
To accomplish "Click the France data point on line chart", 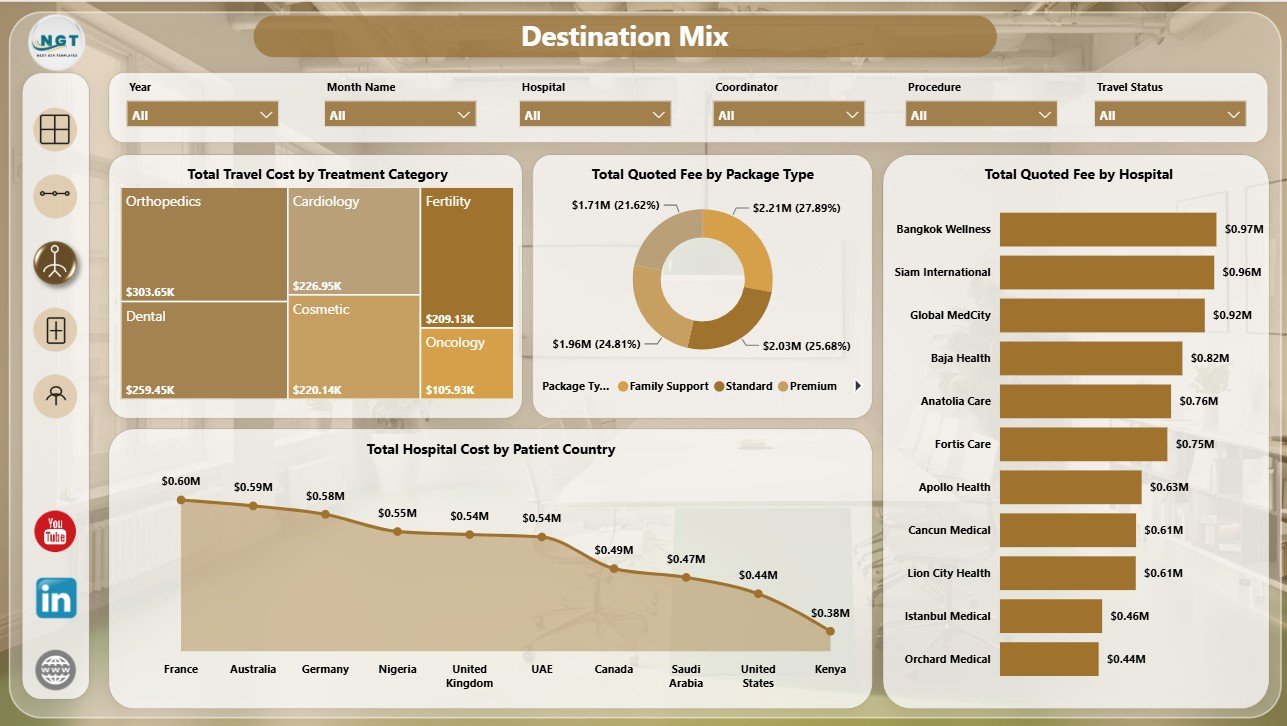I will pos(181,499).
